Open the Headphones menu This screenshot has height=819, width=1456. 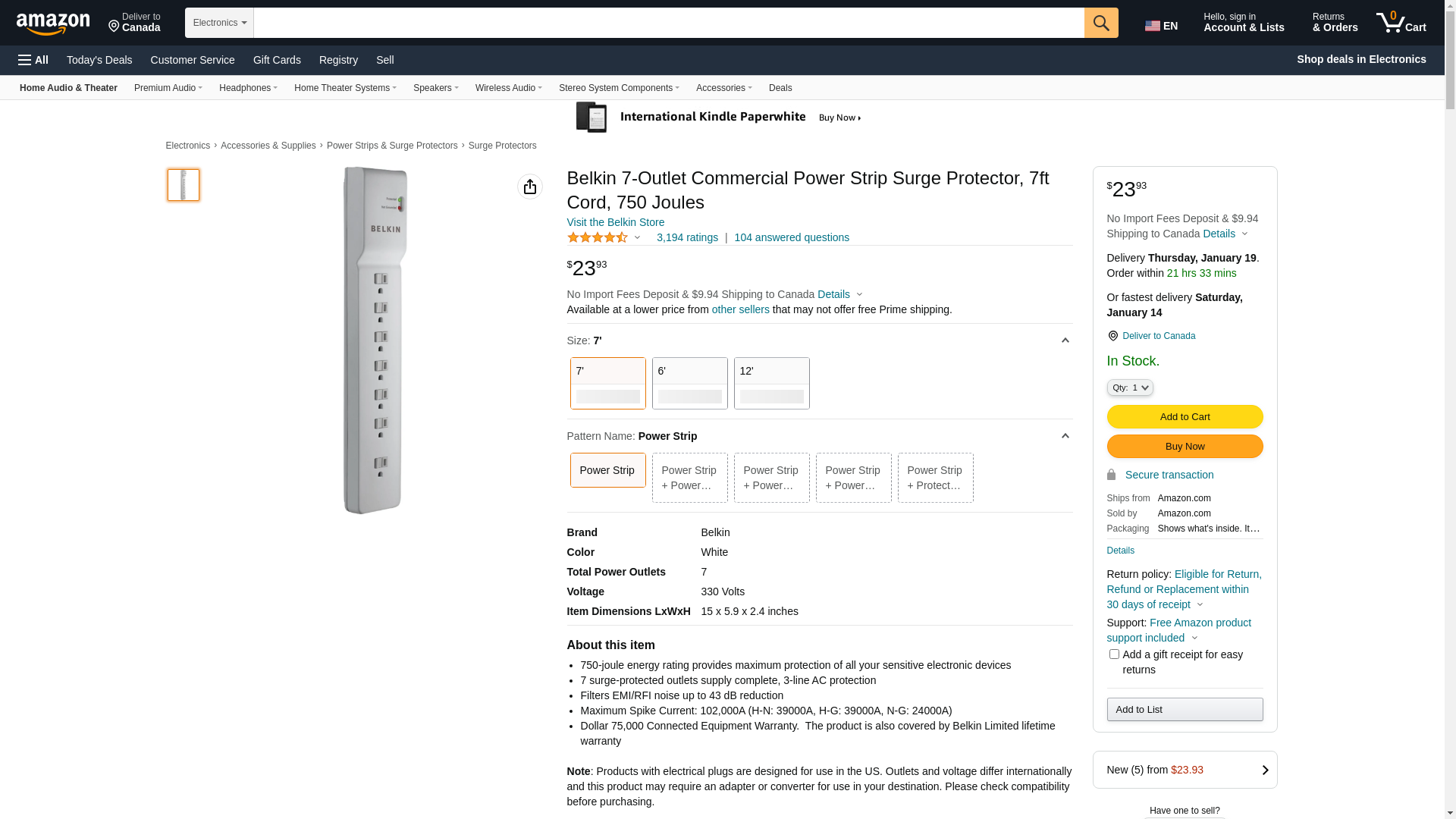pos(248,88)
